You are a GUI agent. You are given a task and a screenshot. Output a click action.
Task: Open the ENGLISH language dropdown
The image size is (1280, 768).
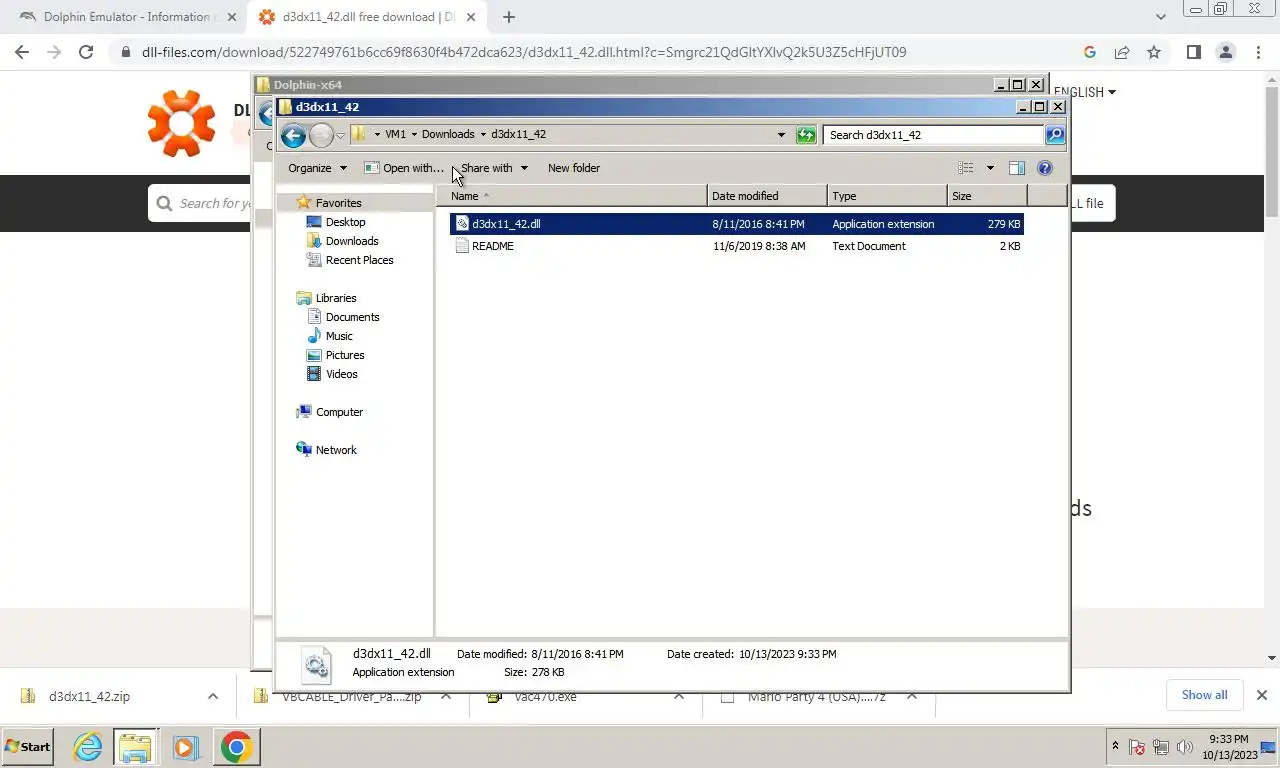[x=1085, y=92]
